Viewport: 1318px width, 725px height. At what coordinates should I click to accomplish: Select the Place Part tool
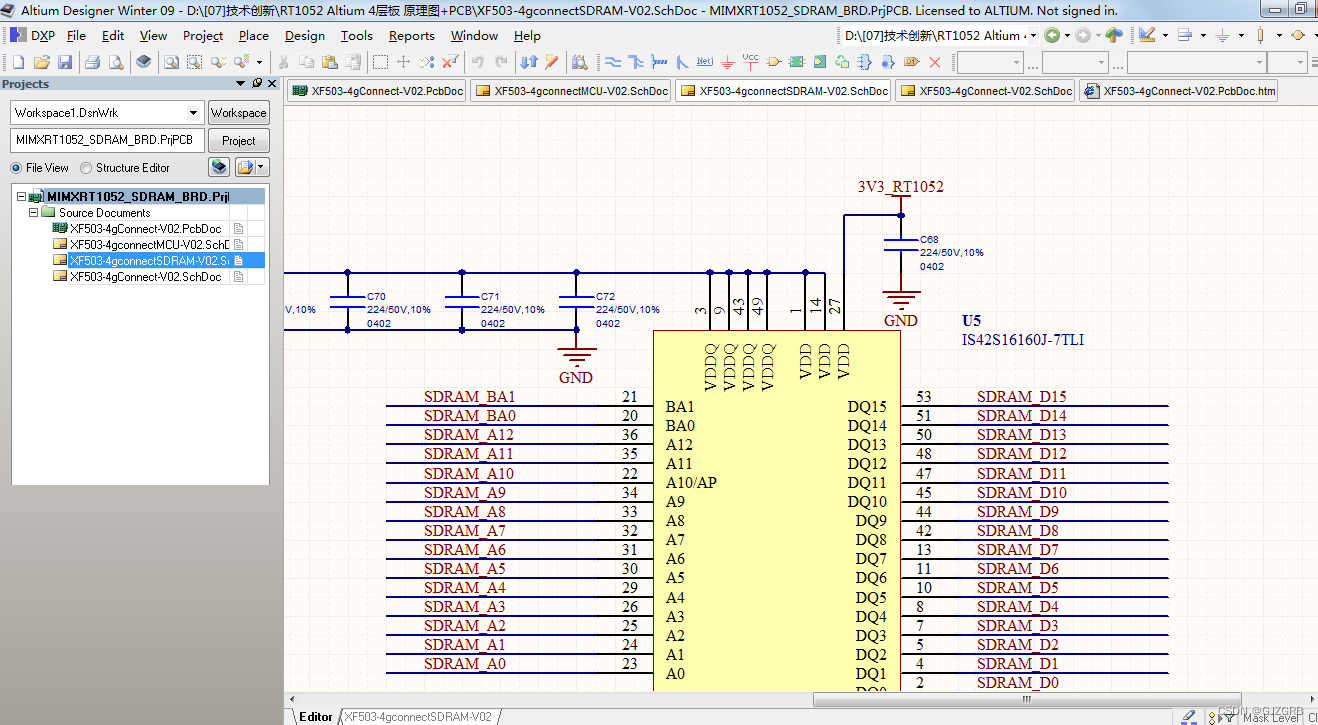[x=773, y=61]
